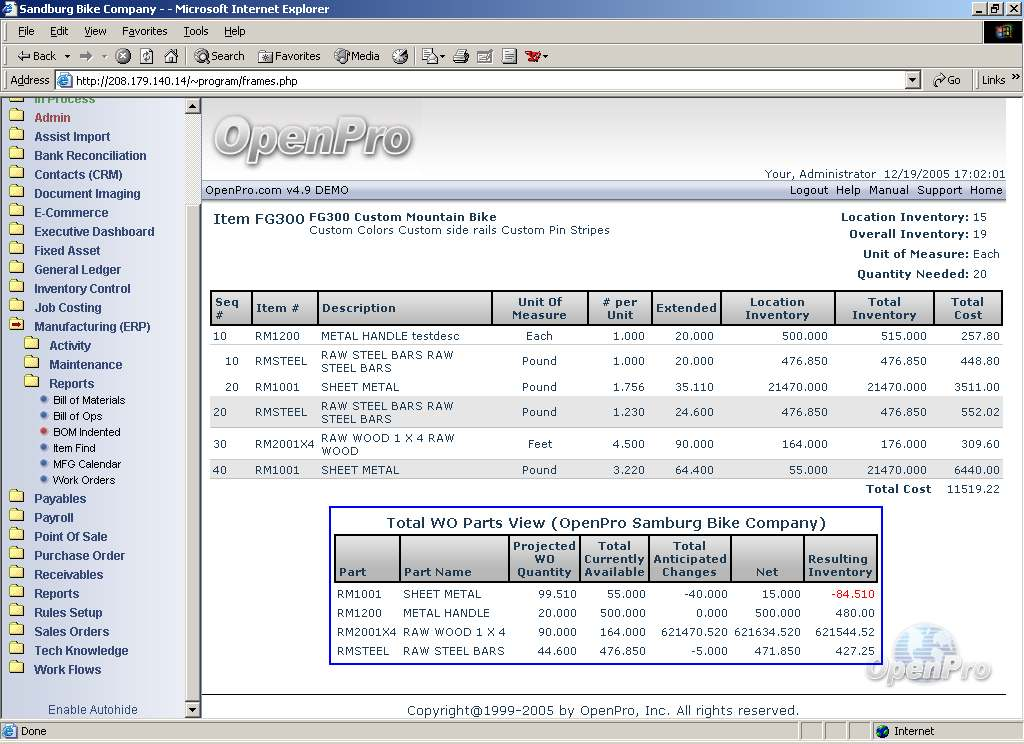Open the History toolbar icon
Screen dimensions: 1024x744
pos(400,56)
